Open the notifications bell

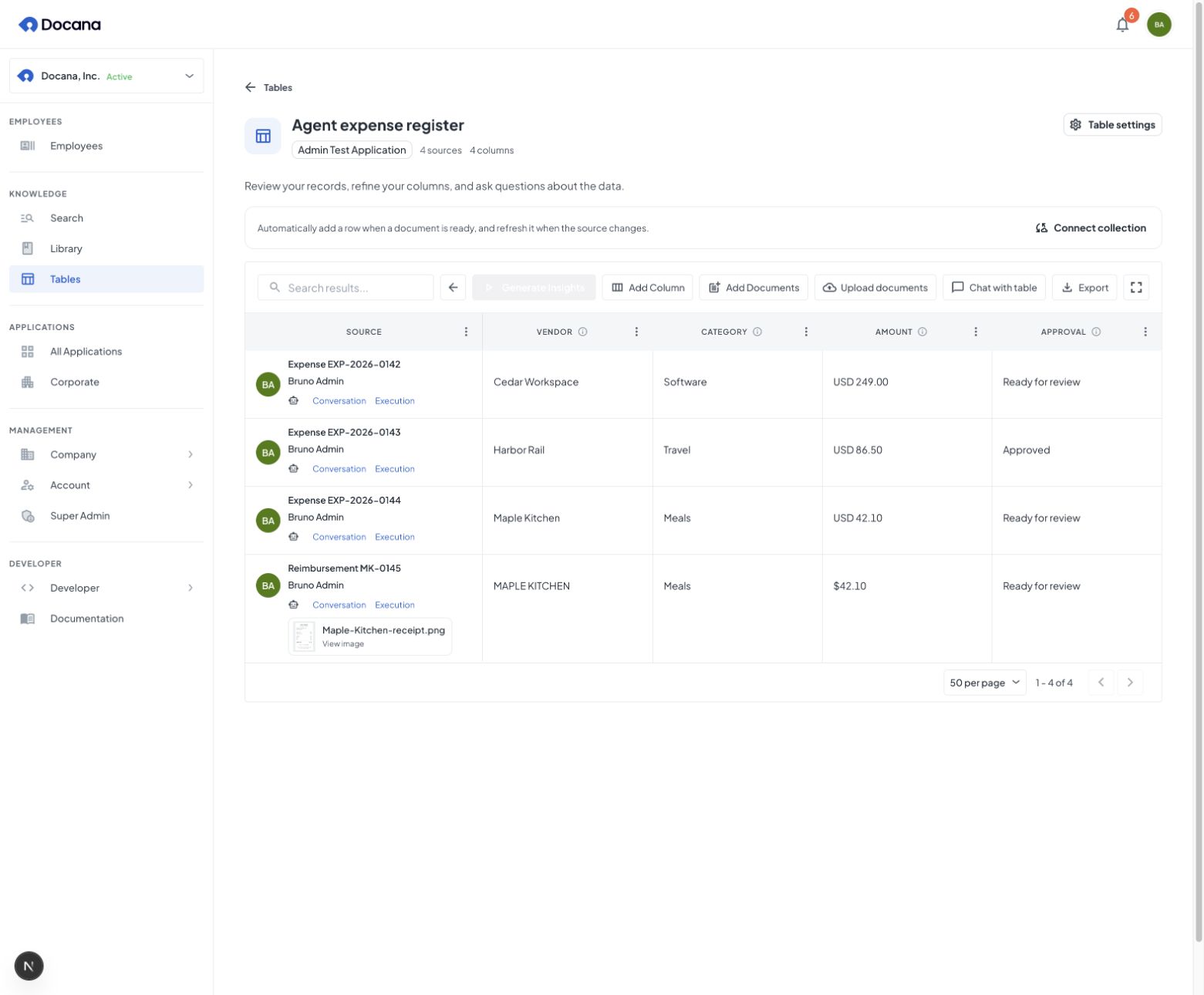click(x=1122, y=25)
